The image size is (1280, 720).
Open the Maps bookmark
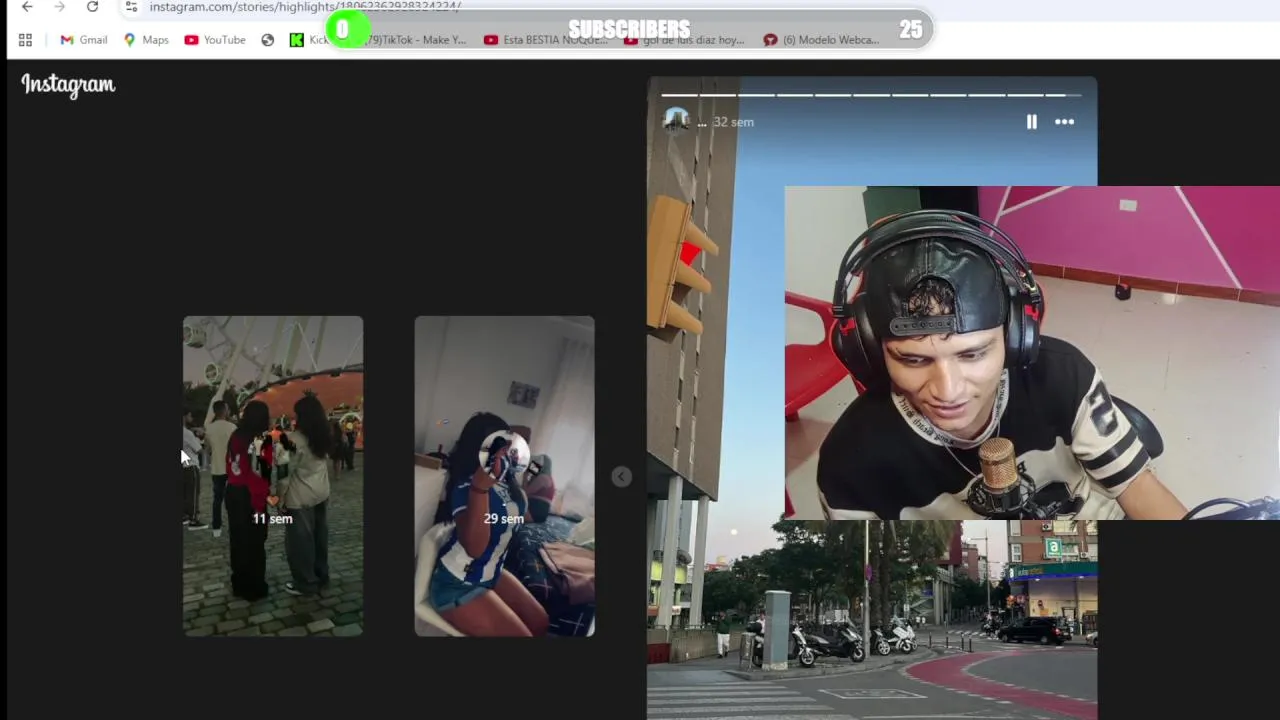(x=146, y=40)
